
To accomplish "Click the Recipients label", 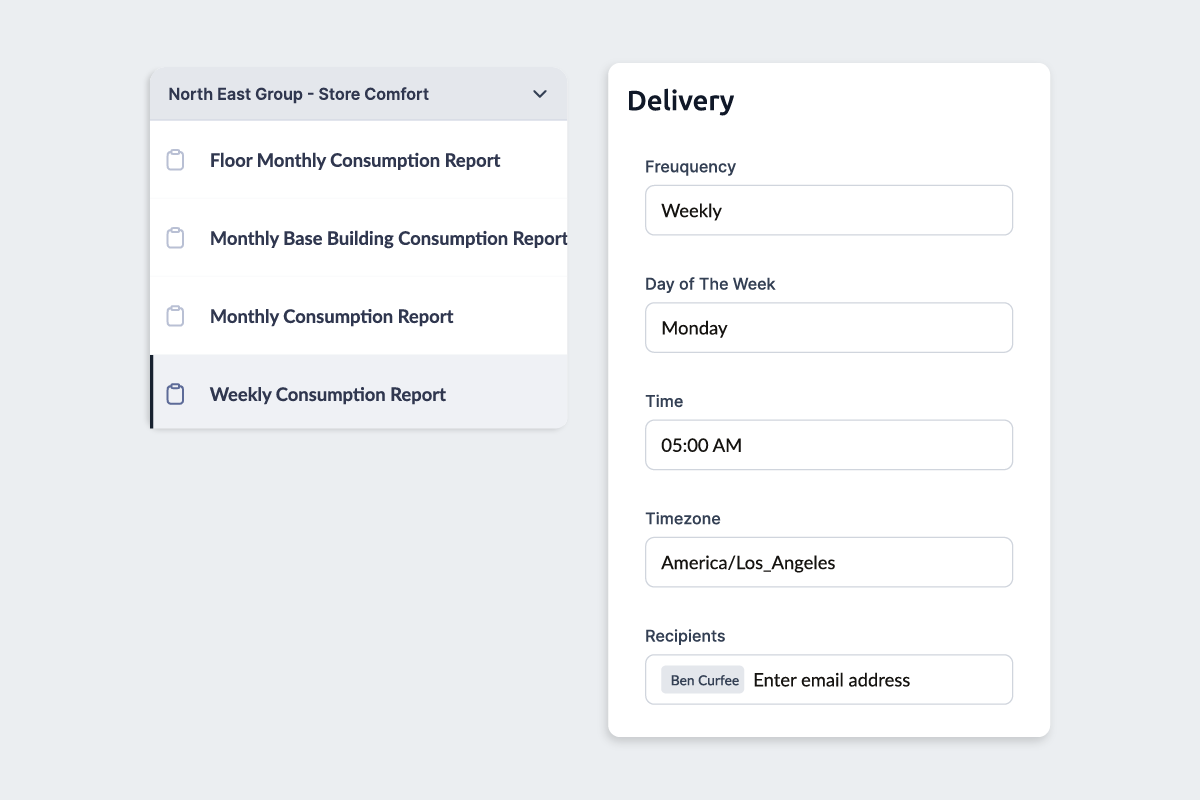I will [x=685, y=636].
